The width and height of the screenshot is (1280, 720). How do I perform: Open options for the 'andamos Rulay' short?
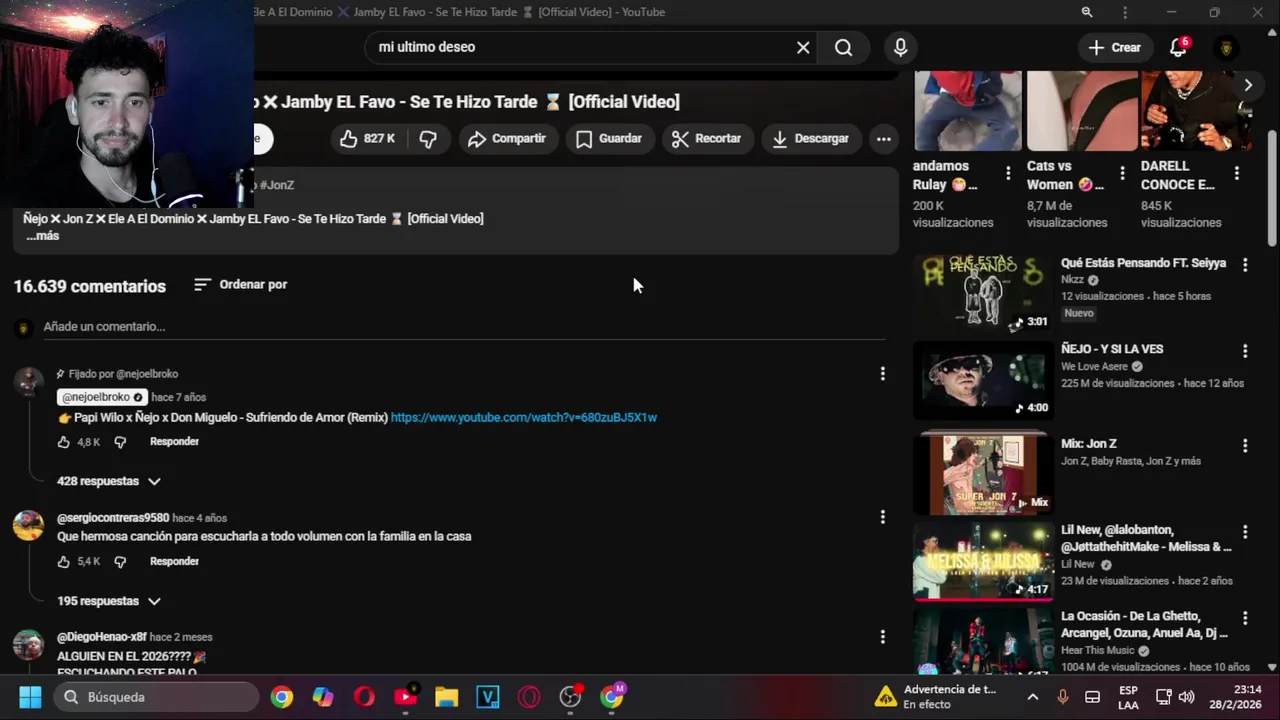(x=1008, y=174)
